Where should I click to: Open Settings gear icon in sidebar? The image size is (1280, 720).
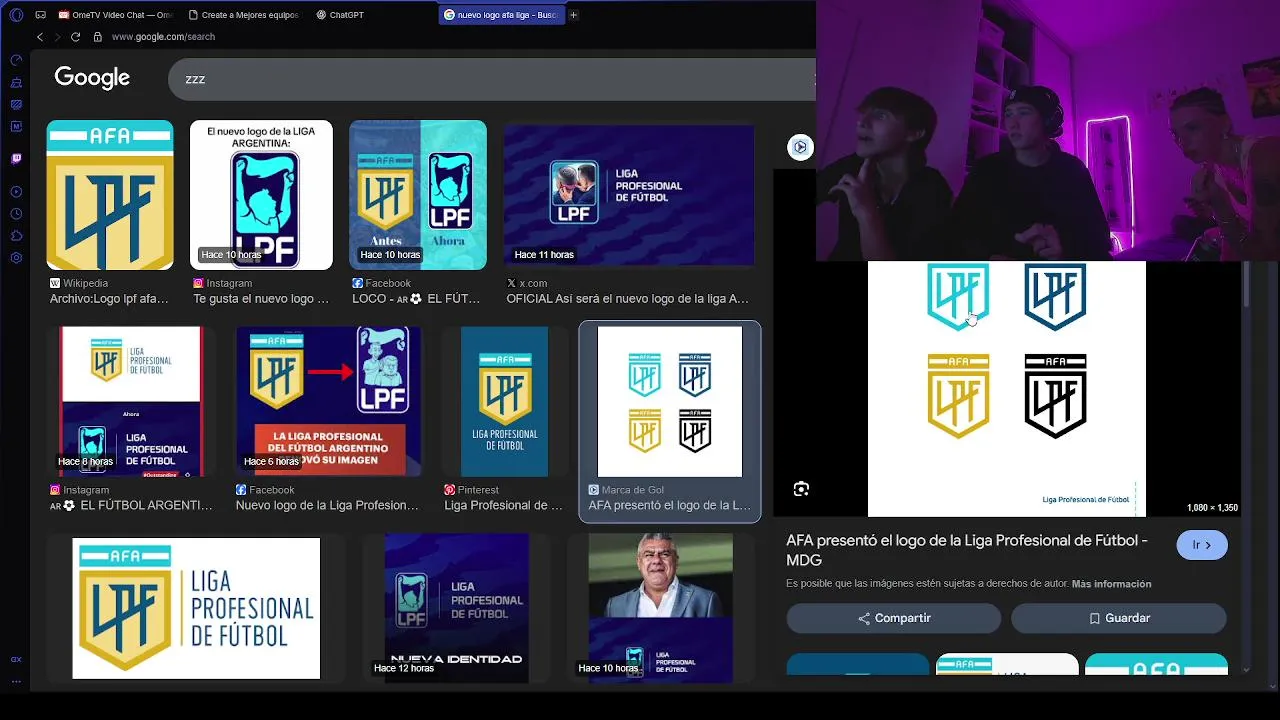(x=16, y=257)
